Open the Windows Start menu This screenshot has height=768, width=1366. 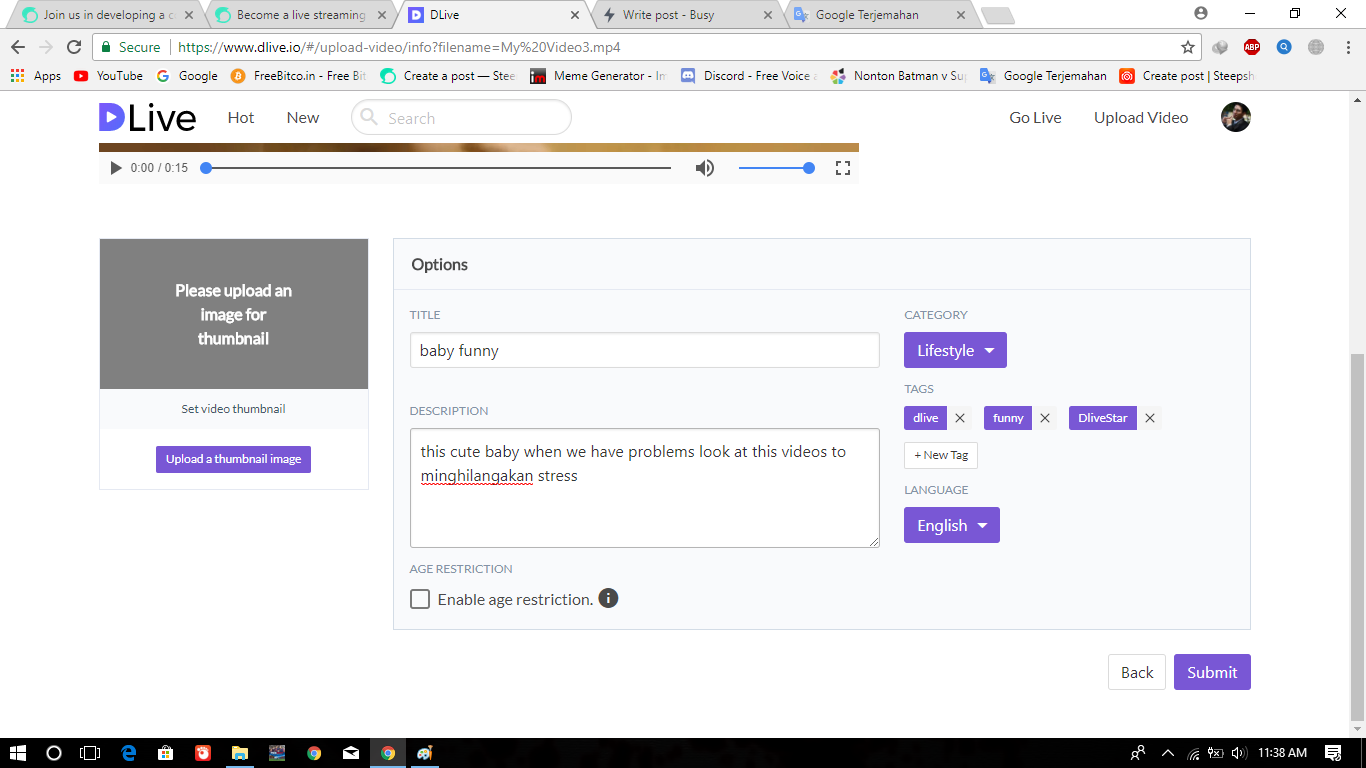pos(18,753)
